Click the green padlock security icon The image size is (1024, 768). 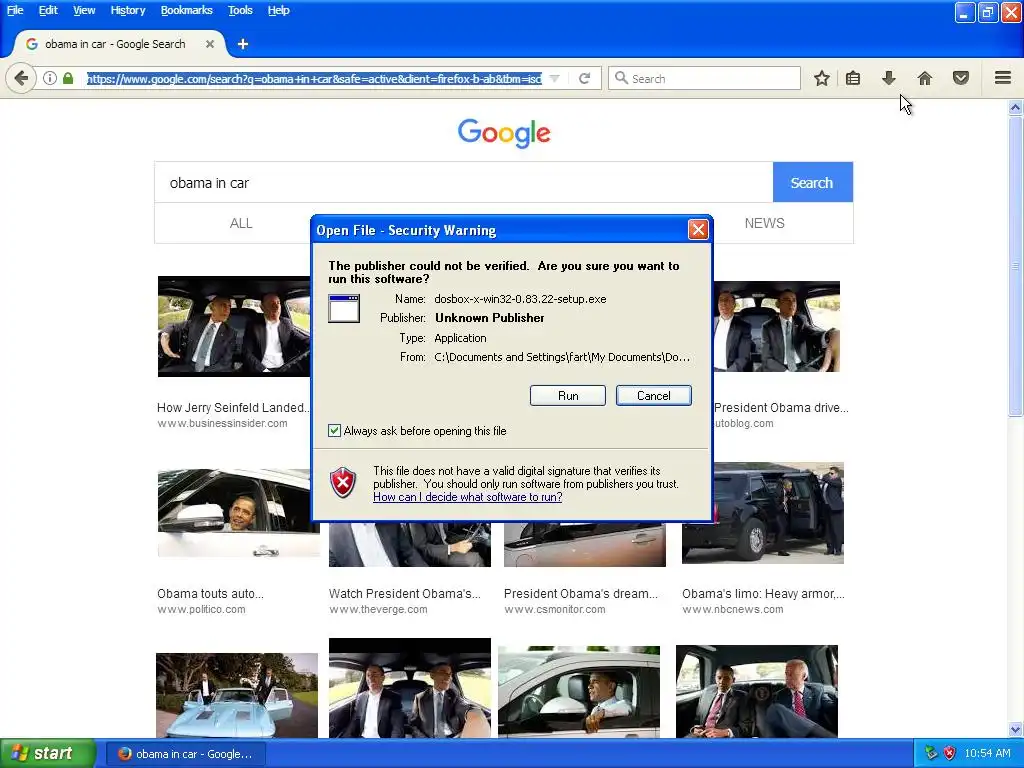click(x=68, y=78)
